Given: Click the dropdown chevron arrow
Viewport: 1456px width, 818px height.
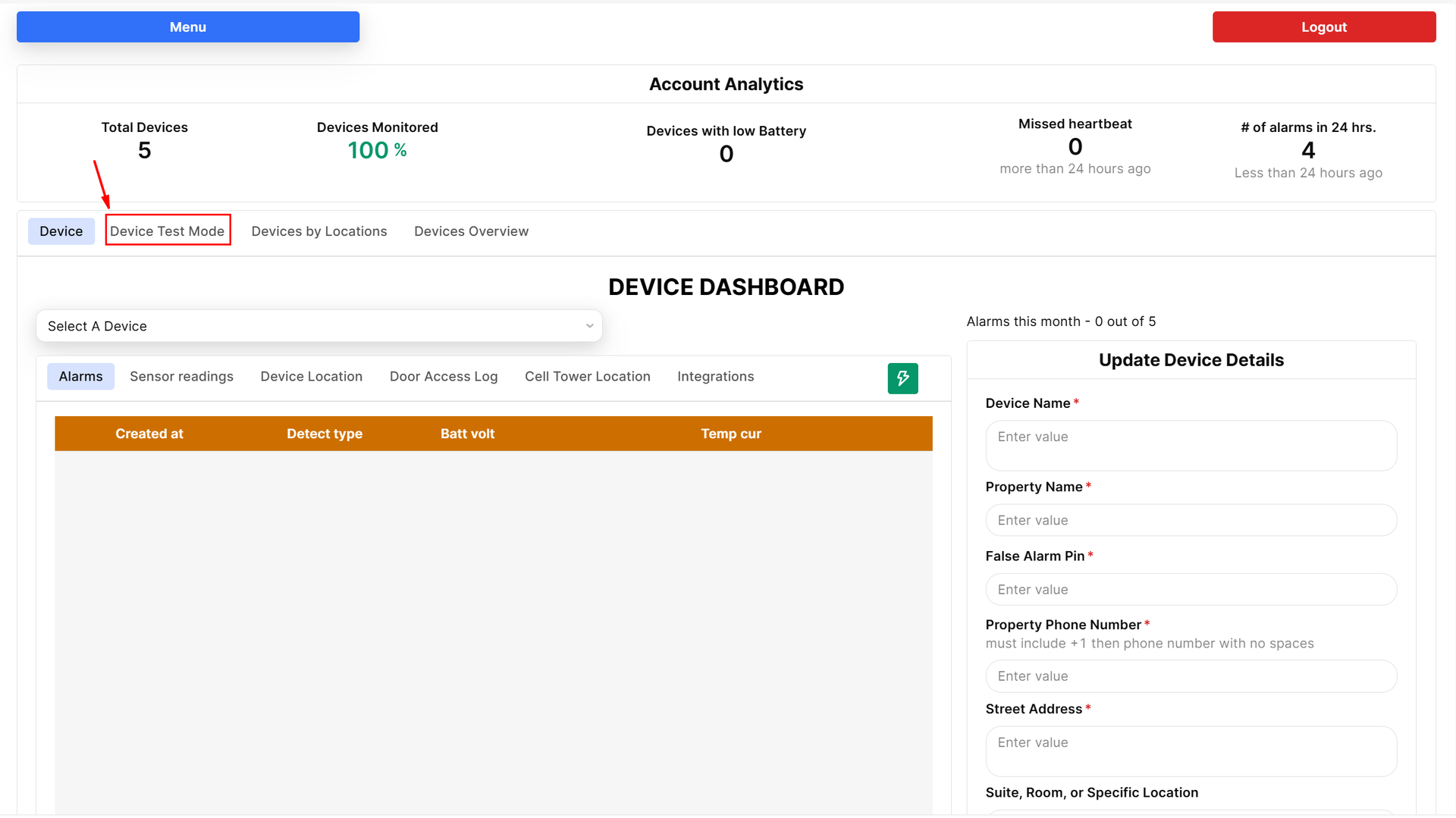Looking at the screenshot, I should click(589, 326).
